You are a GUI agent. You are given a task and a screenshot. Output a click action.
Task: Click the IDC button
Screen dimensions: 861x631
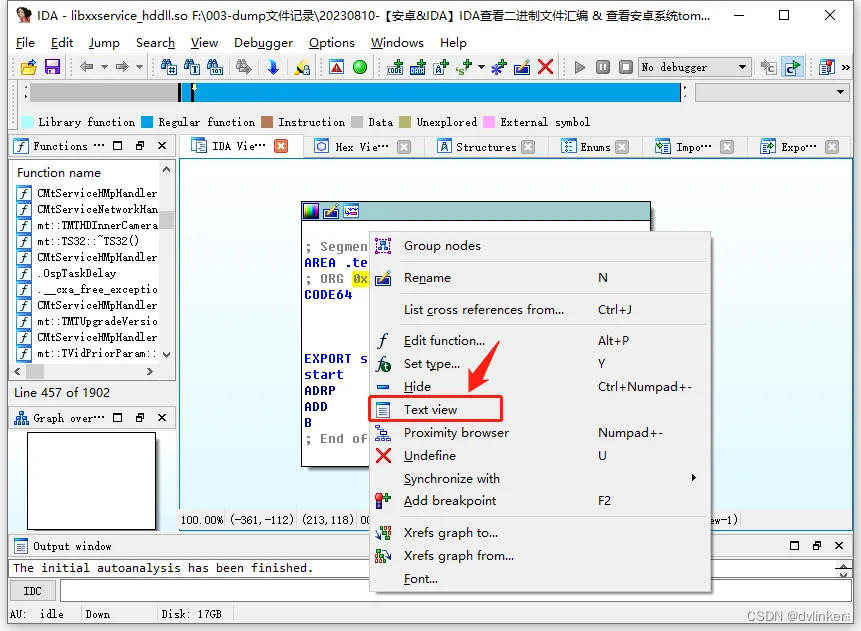click(32, 591)
